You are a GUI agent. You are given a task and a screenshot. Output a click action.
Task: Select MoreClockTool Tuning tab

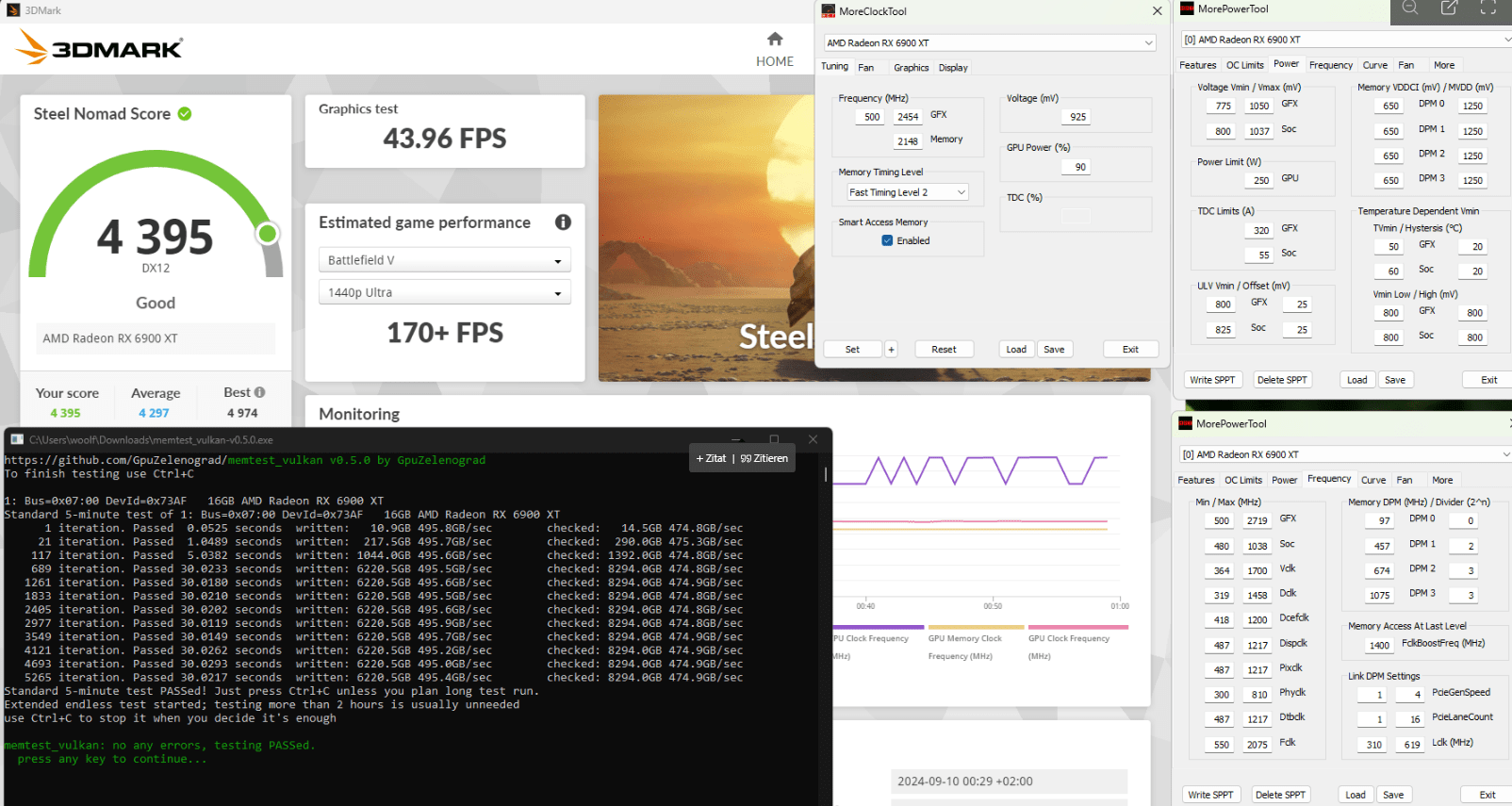pos(834,67)
